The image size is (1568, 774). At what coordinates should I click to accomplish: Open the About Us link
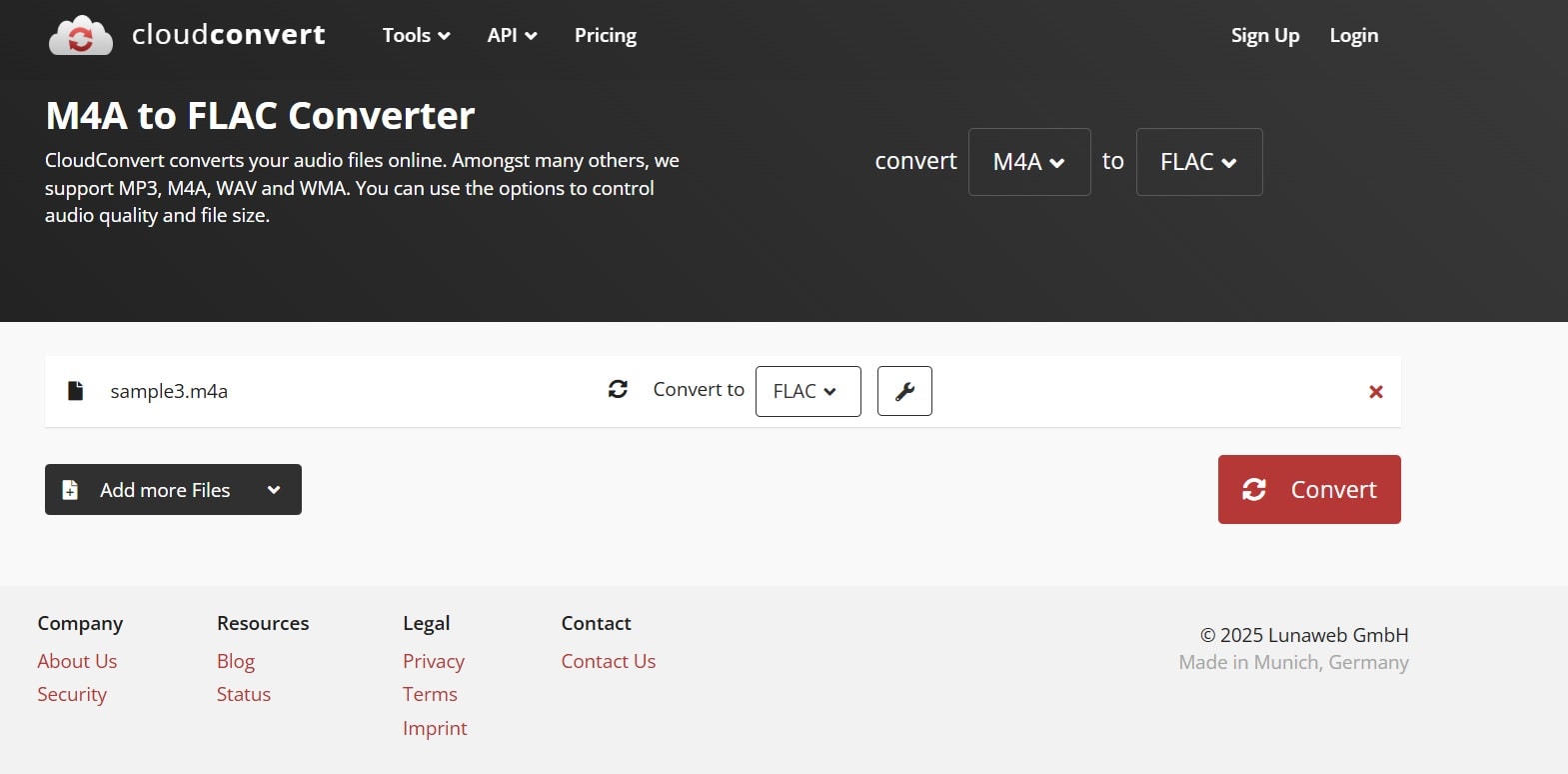coord(77,661)
